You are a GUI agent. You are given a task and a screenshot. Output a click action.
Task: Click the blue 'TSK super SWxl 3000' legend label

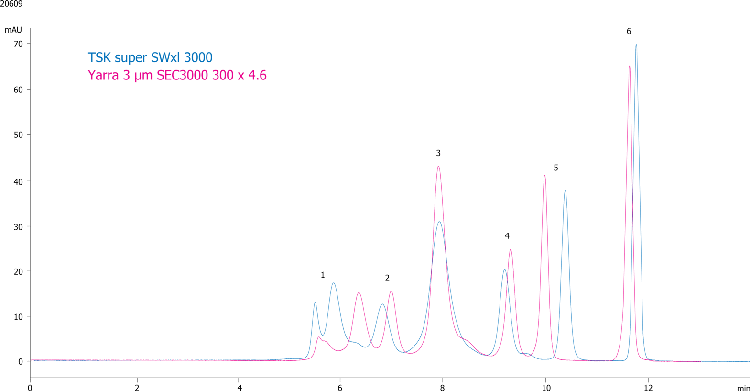point(150,57)
